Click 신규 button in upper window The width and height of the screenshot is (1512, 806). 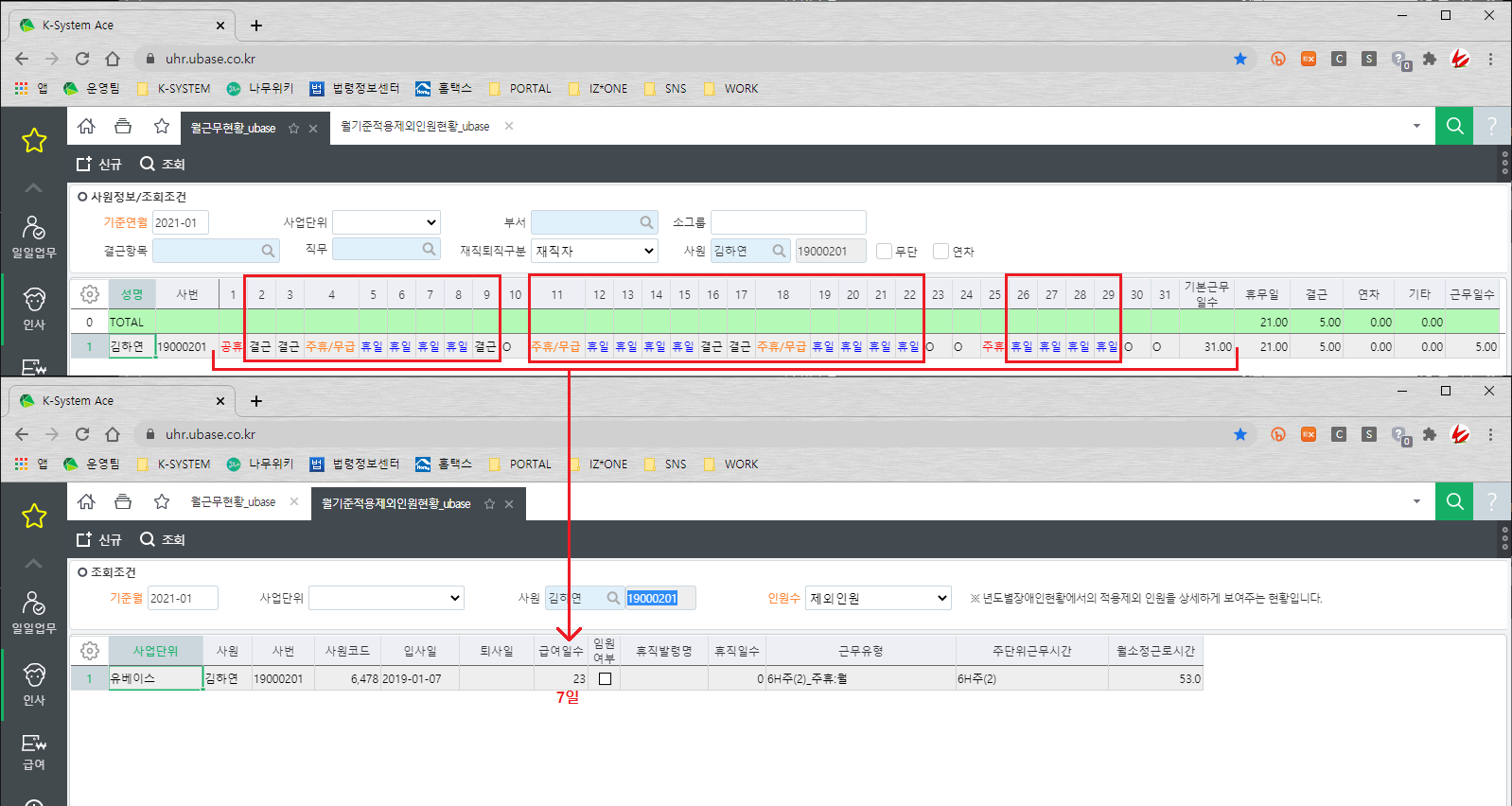point(99,164)
